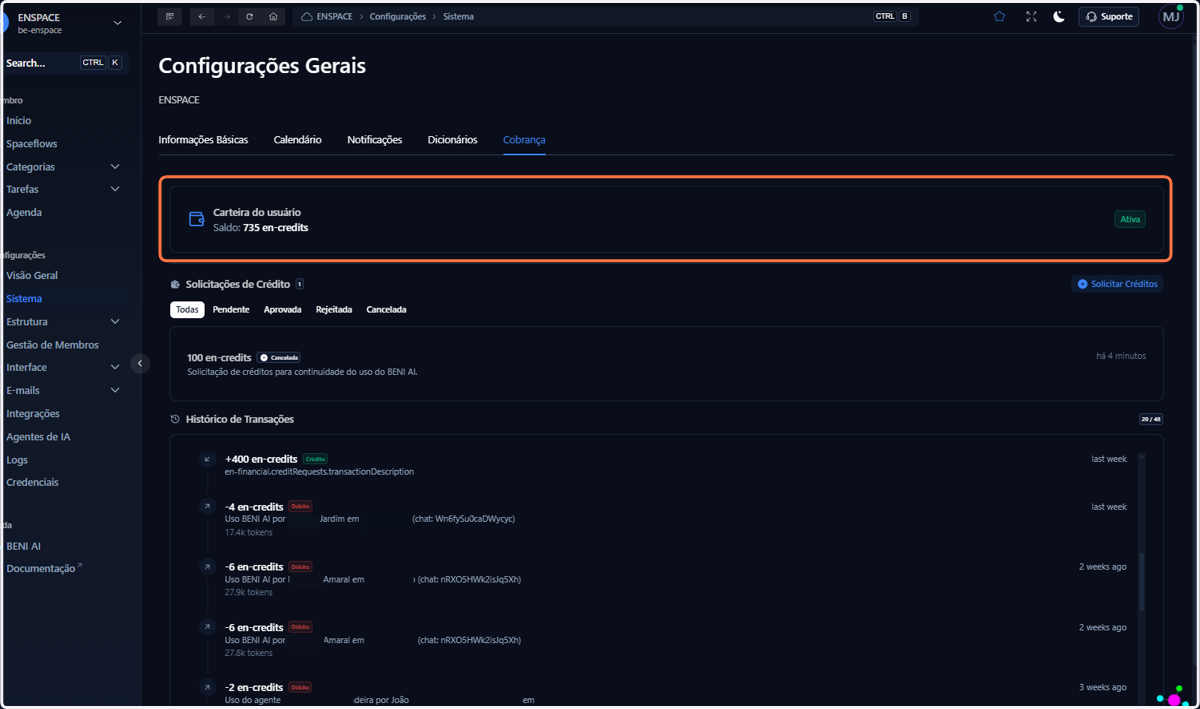Go forward with the right arrow icon
Screen dimensions: 1200x709
(226, 17)
